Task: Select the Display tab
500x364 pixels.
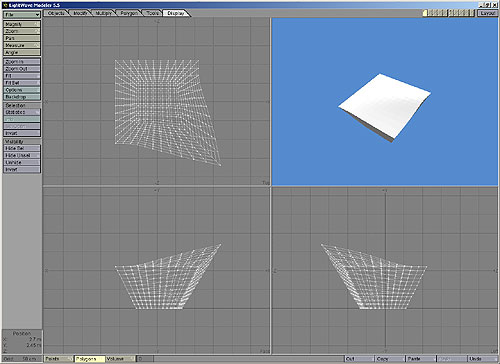Action: click(176, 13)
